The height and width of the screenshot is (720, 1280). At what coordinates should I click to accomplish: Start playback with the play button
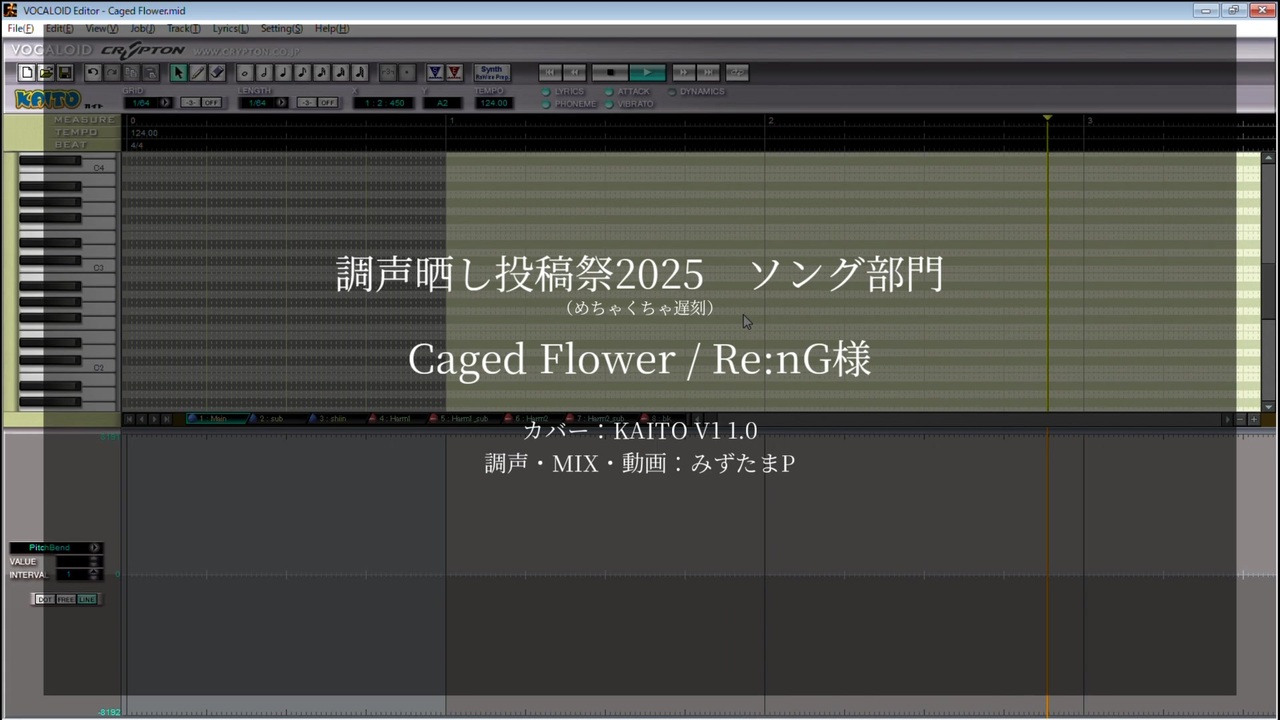[x=648, y=72]
